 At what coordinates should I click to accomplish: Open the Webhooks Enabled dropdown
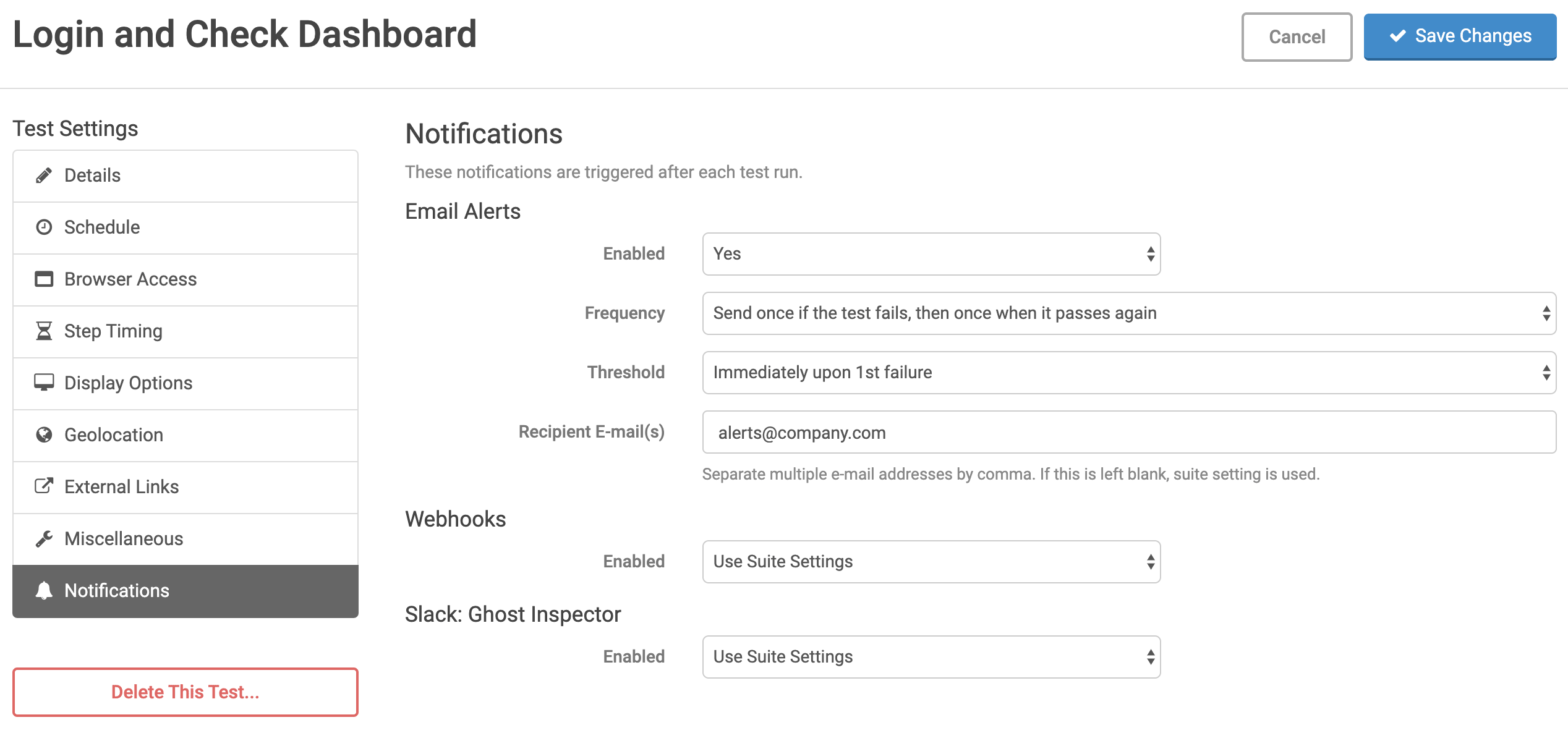point(931,561)
